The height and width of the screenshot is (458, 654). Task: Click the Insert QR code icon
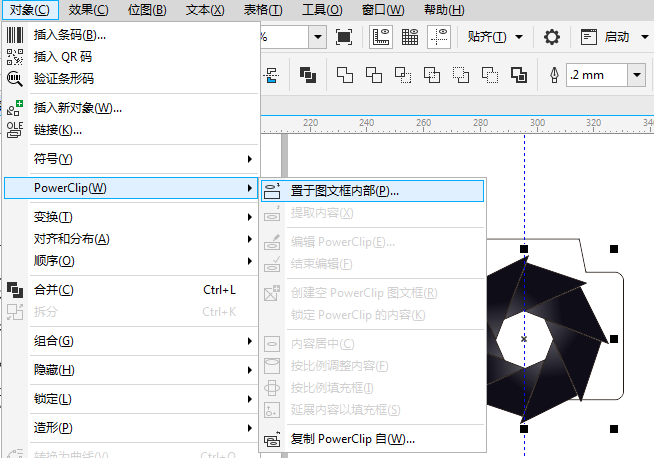pos(15,56)
